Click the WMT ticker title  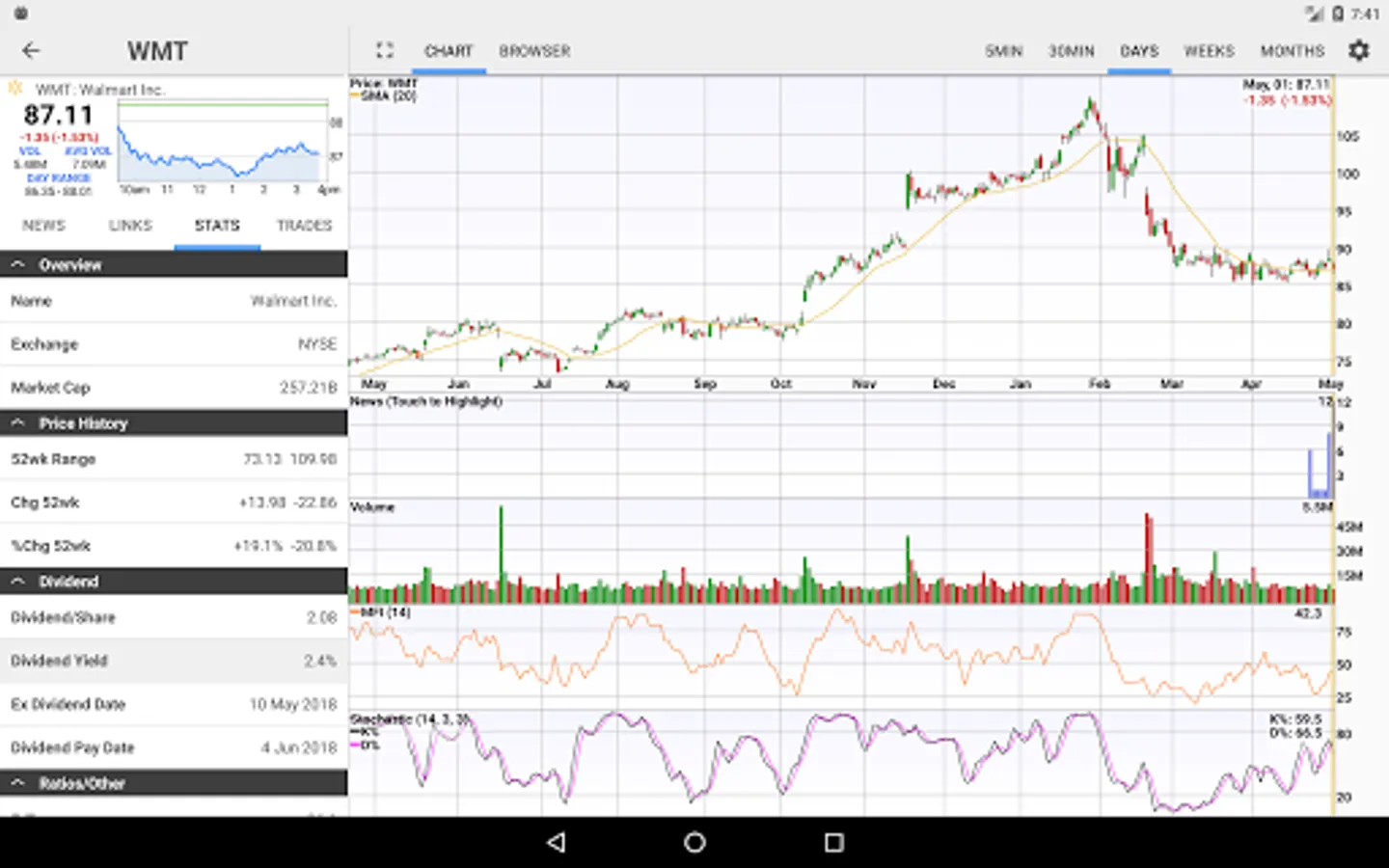tap(157, 51)
